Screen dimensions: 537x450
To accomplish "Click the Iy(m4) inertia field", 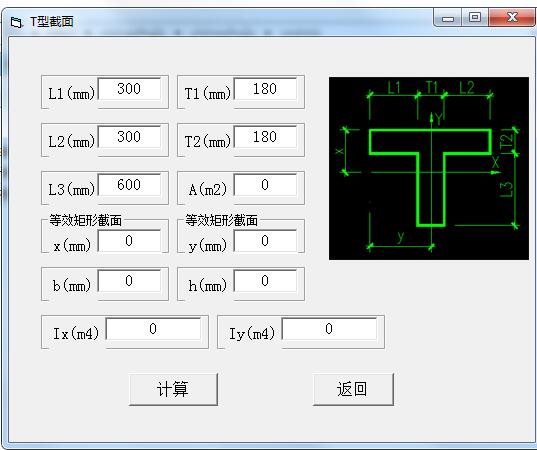I will tap(329, 329).
